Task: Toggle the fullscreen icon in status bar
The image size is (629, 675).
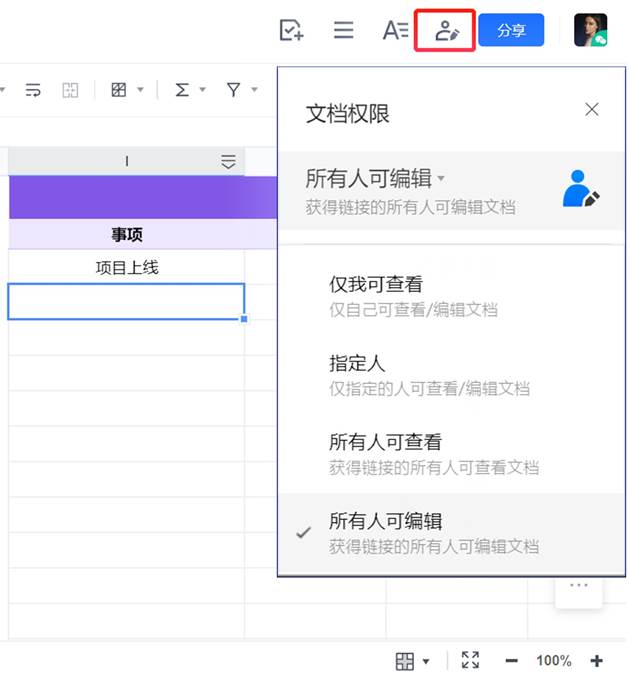Action: click(470, 660)
